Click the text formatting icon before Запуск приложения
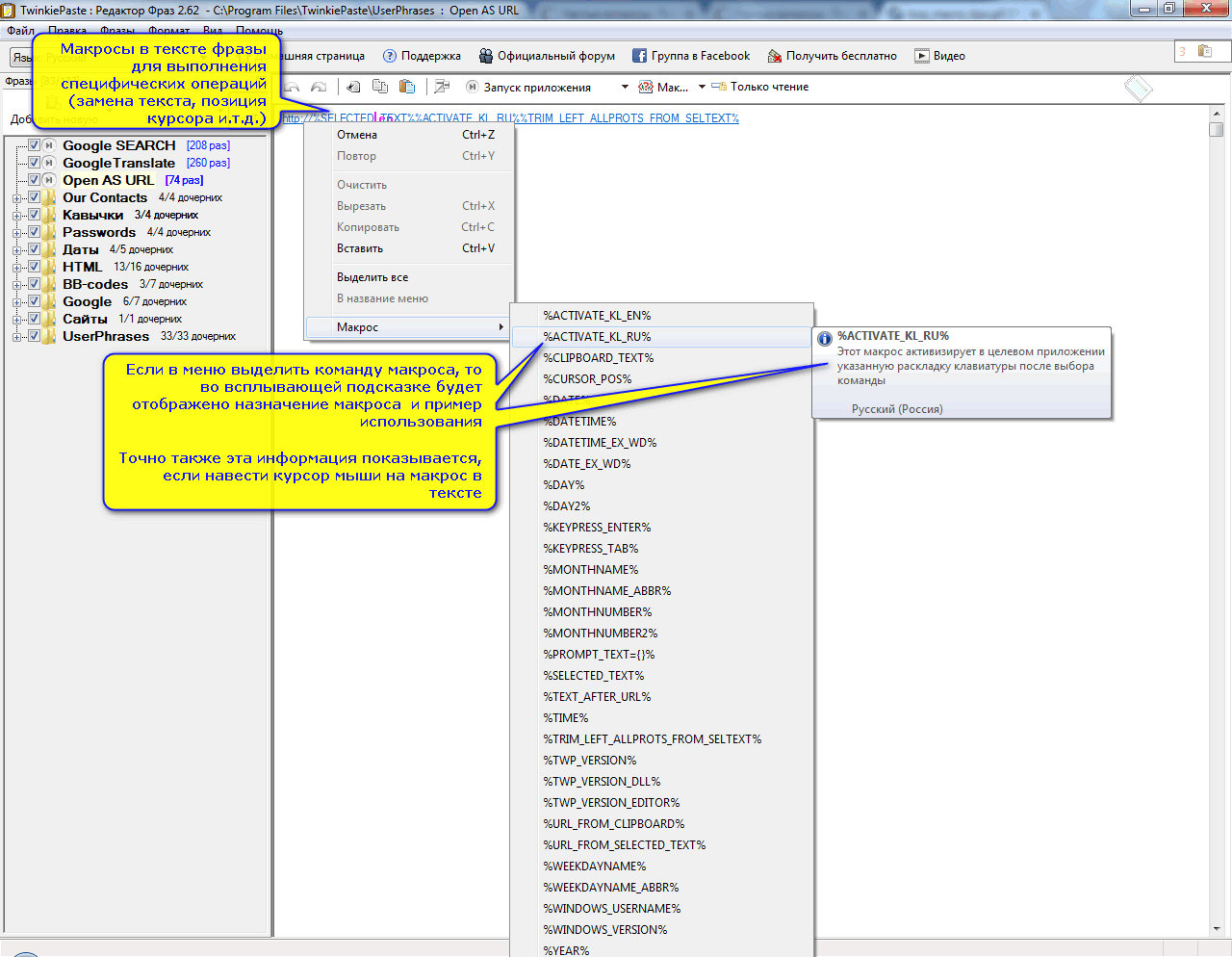This screenshot has height=957, width=1232. click(x=442, y=87)
